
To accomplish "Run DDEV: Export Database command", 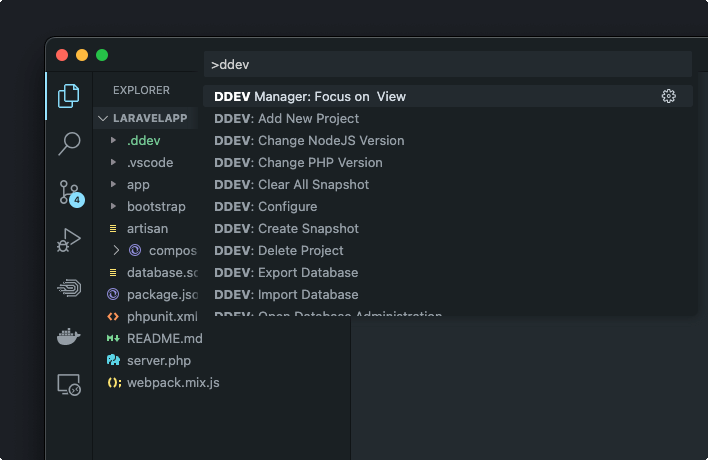I will tap(447, 272).
